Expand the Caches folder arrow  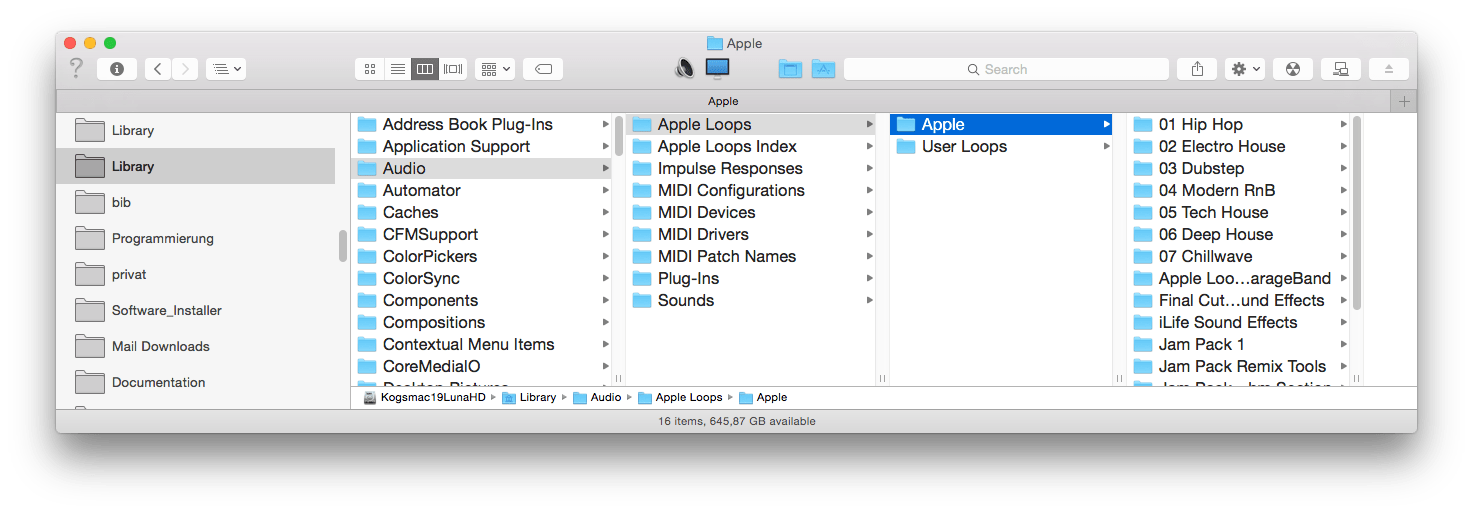point(606,212)
